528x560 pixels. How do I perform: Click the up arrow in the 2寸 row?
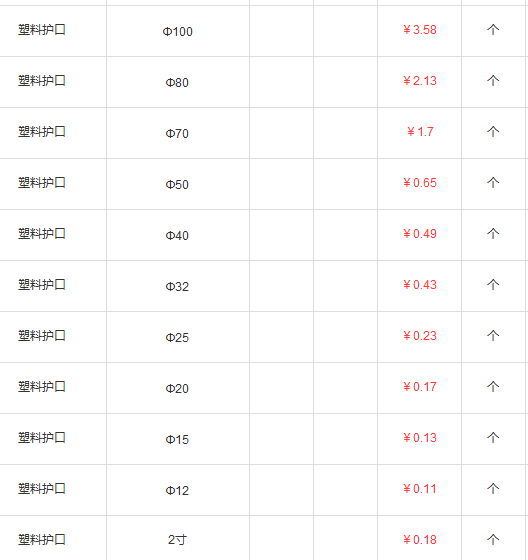point(493,540)
